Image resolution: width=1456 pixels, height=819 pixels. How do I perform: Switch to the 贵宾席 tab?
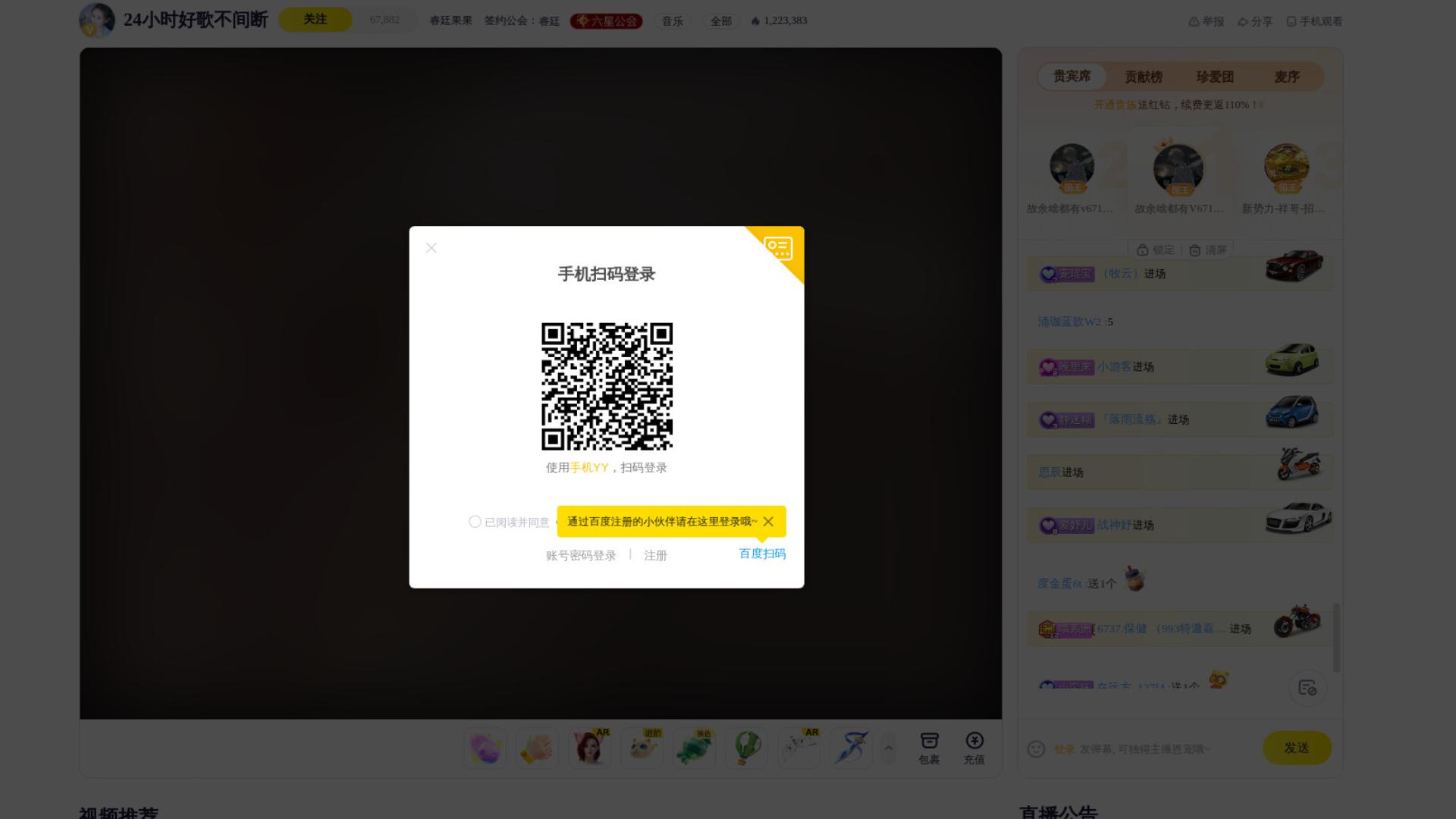point(1072,77)
